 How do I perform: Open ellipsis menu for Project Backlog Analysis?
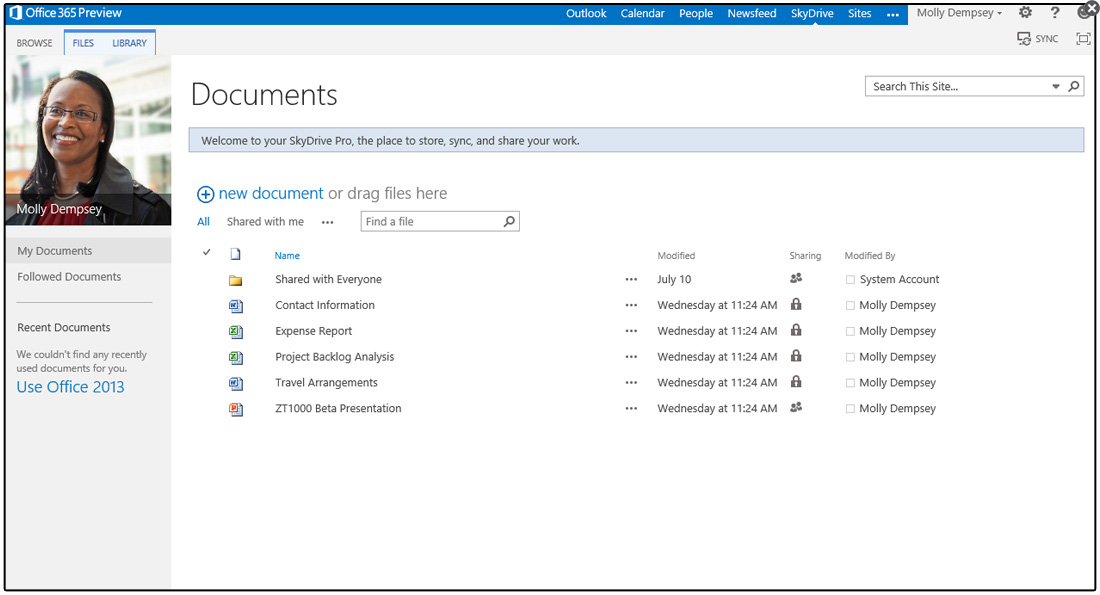631,357
